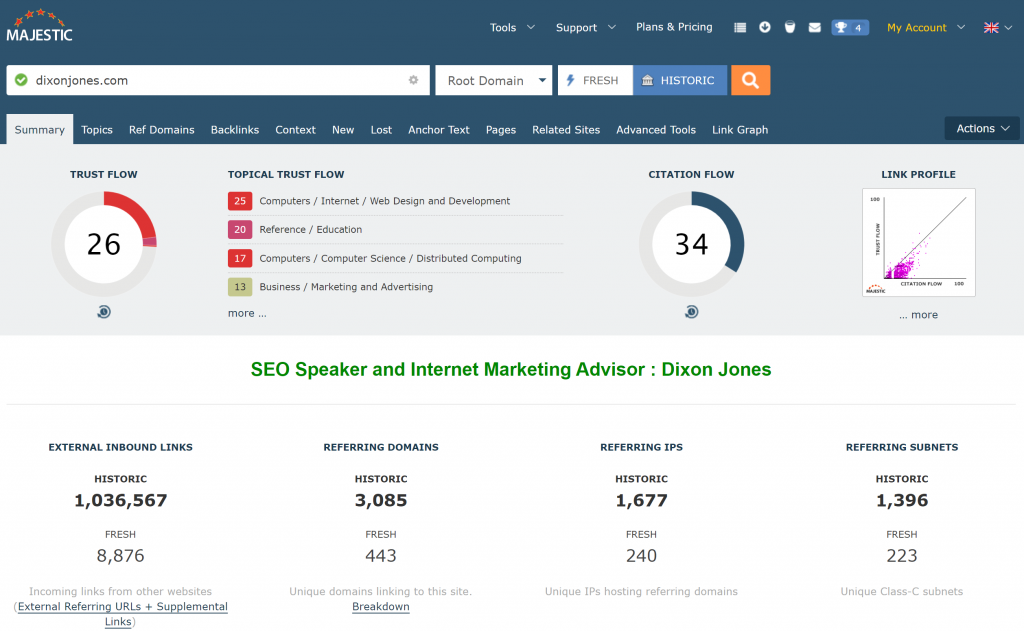Click fresh referring subnets value 223

pos(902,556)
